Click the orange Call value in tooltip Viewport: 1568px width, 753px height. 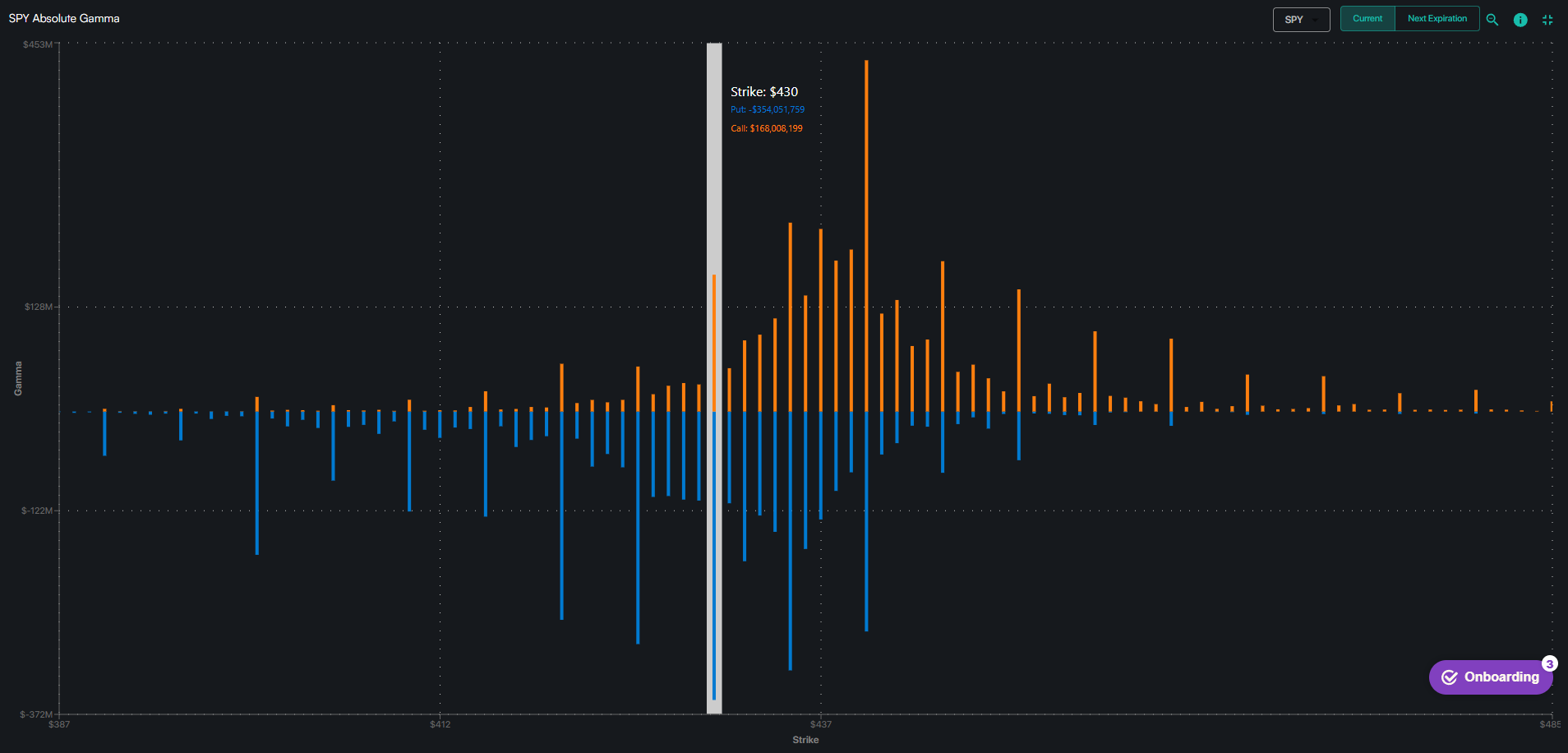pos(767,128)
